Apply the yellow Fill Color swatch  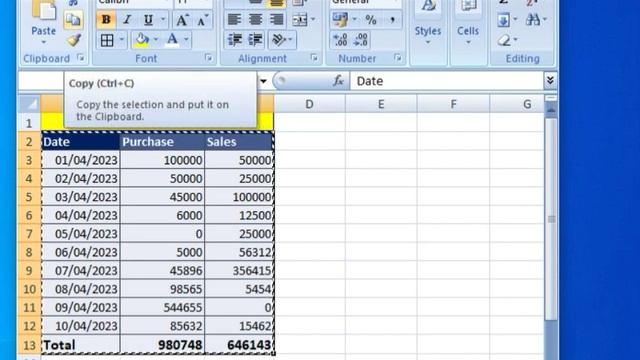pos(142,40)
